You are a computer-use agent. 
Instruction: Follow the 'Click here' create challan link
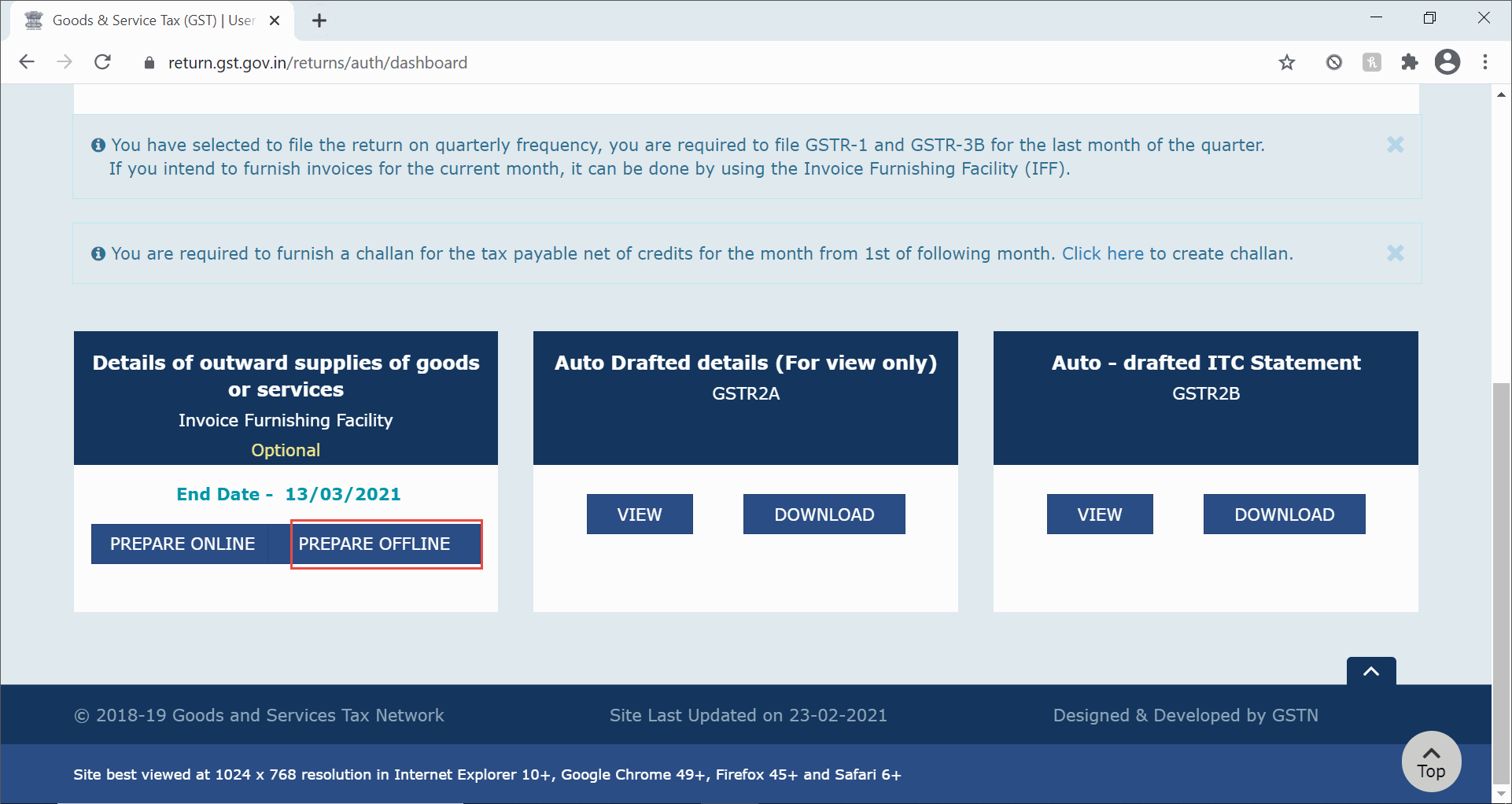click(x=1103, y=253)
